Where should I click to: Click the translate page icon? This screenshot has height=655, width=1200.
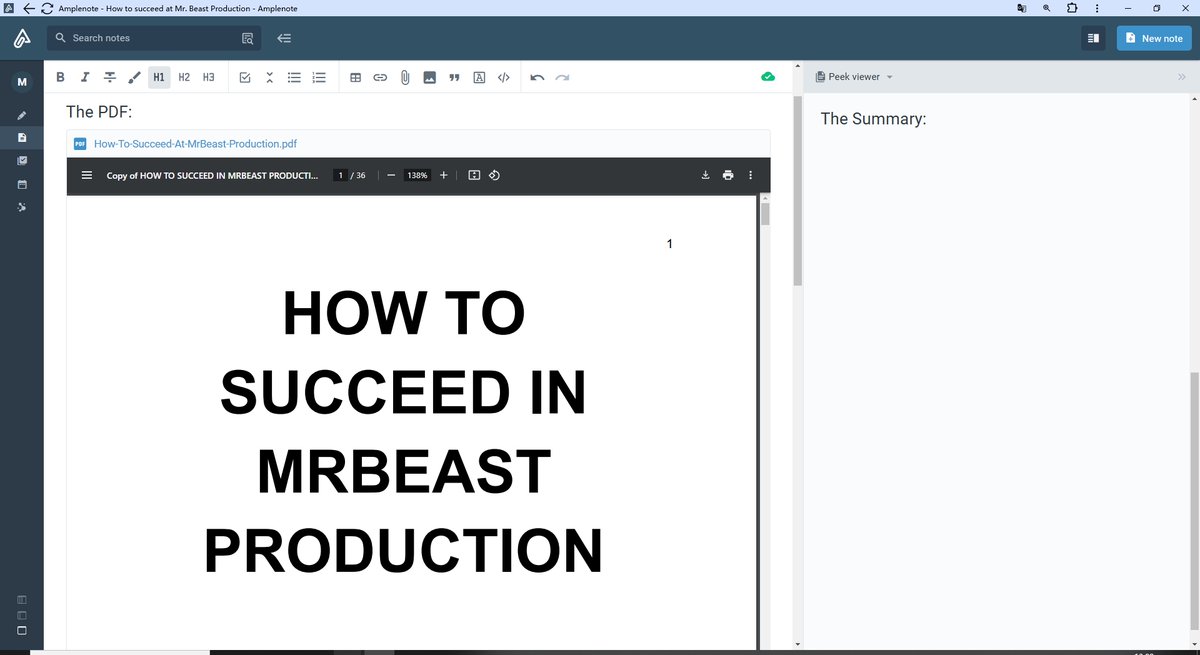tap(1022, 8)
